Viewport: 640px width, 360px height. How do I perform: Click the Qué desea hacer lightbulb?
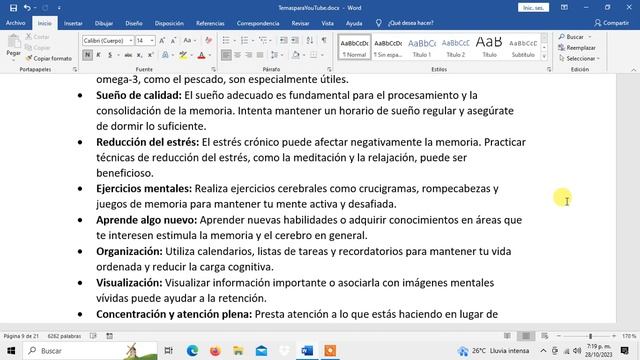coord(378,23)
